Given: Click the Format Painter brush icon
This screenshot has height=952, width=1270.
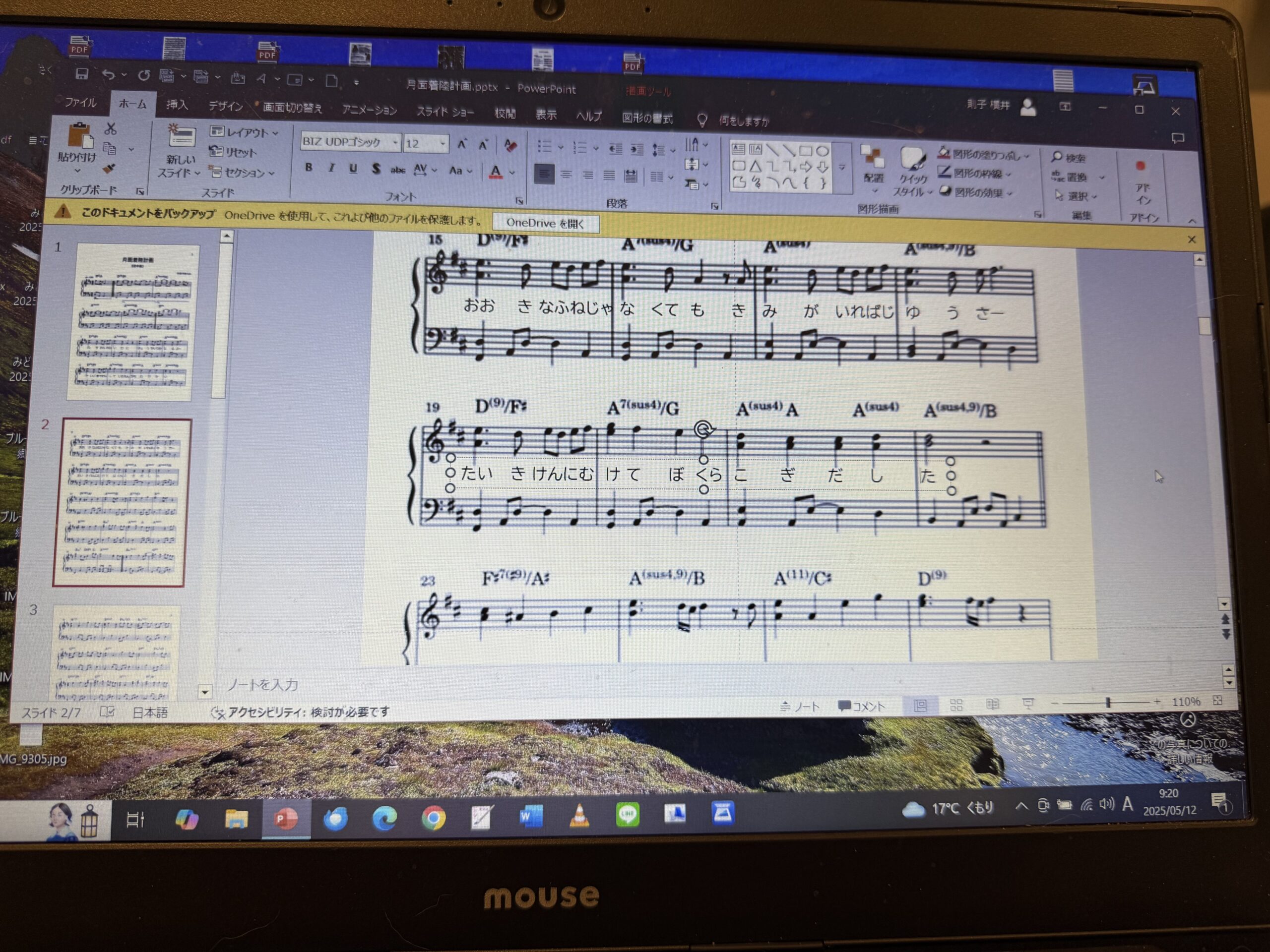Looking at the screenshot, I should (x=109, y=169).
